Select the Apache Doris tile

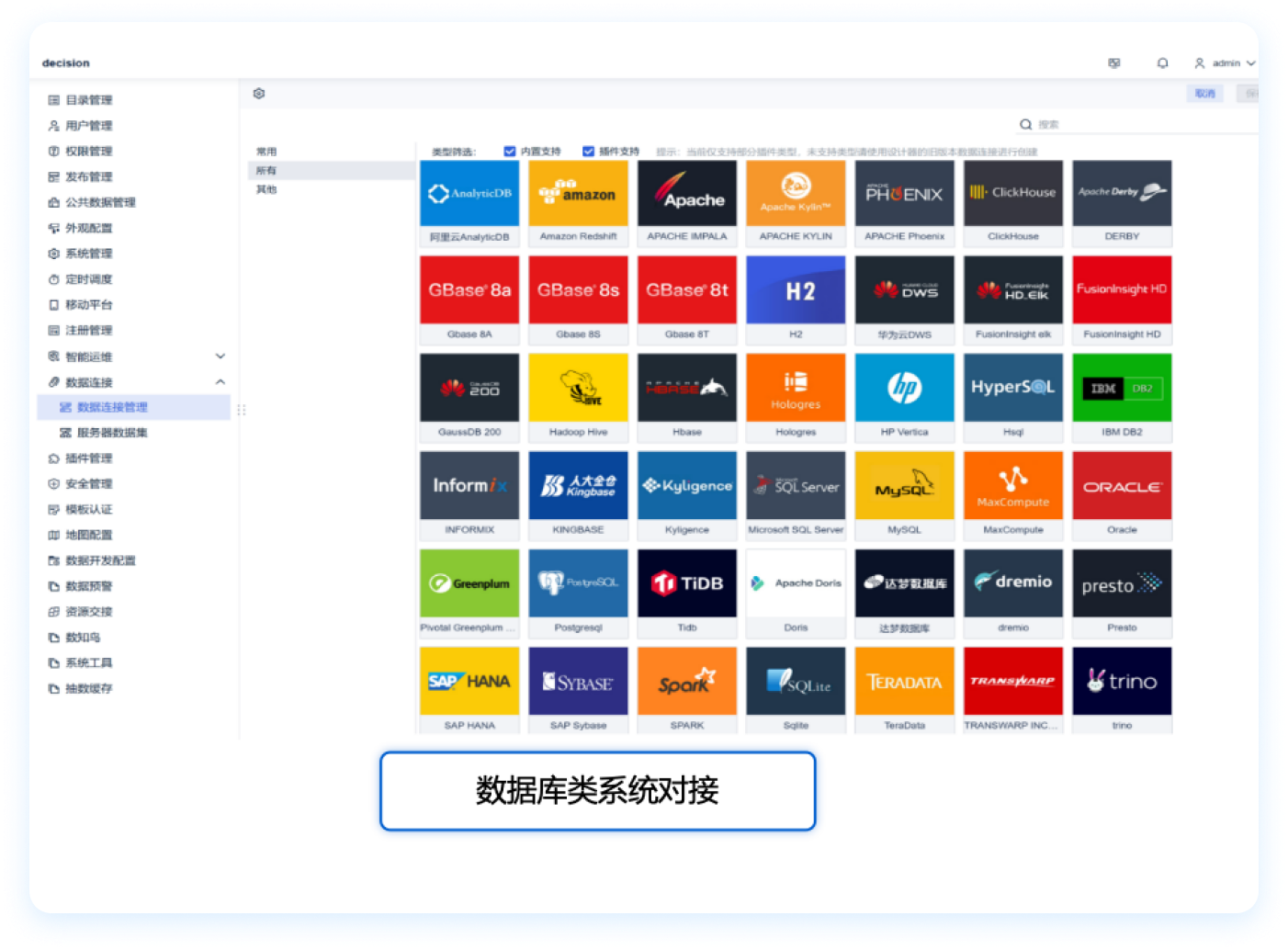796,594
